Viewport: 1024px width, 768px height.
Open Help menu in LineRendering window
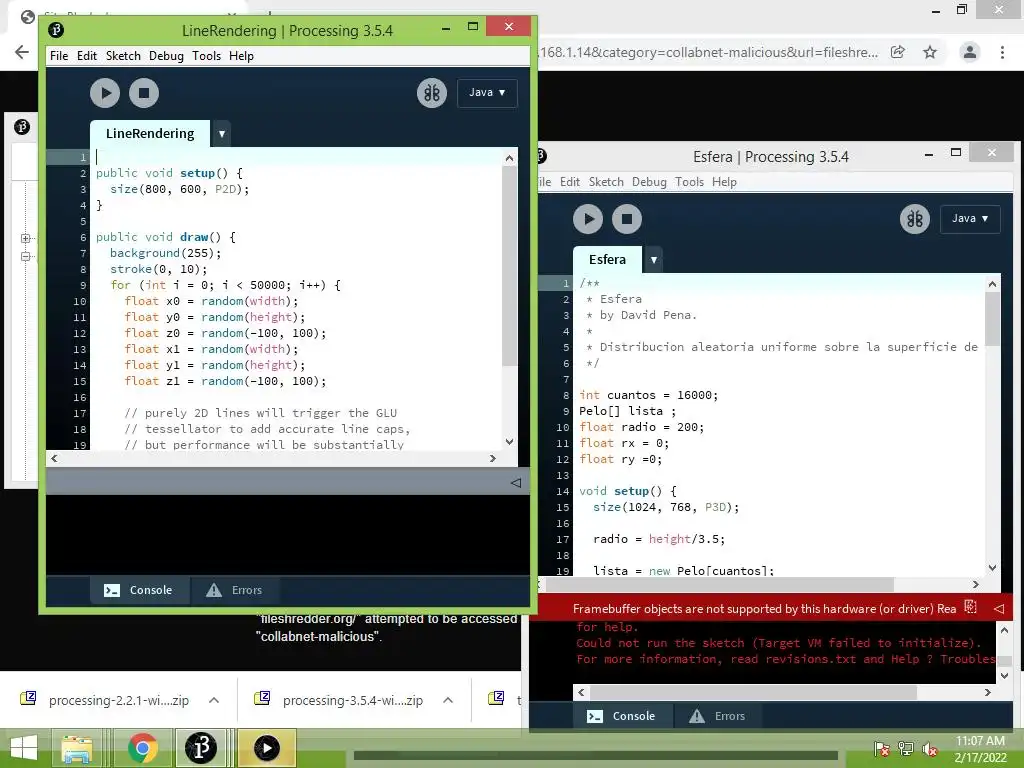pyautogui.click(x=241, y=56)
